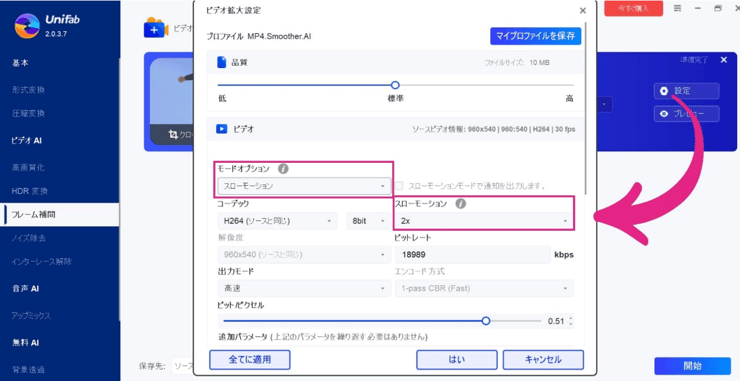Click the quality slider handle
This screenshot has width=740, height=381.
click(x=395, y=85)
